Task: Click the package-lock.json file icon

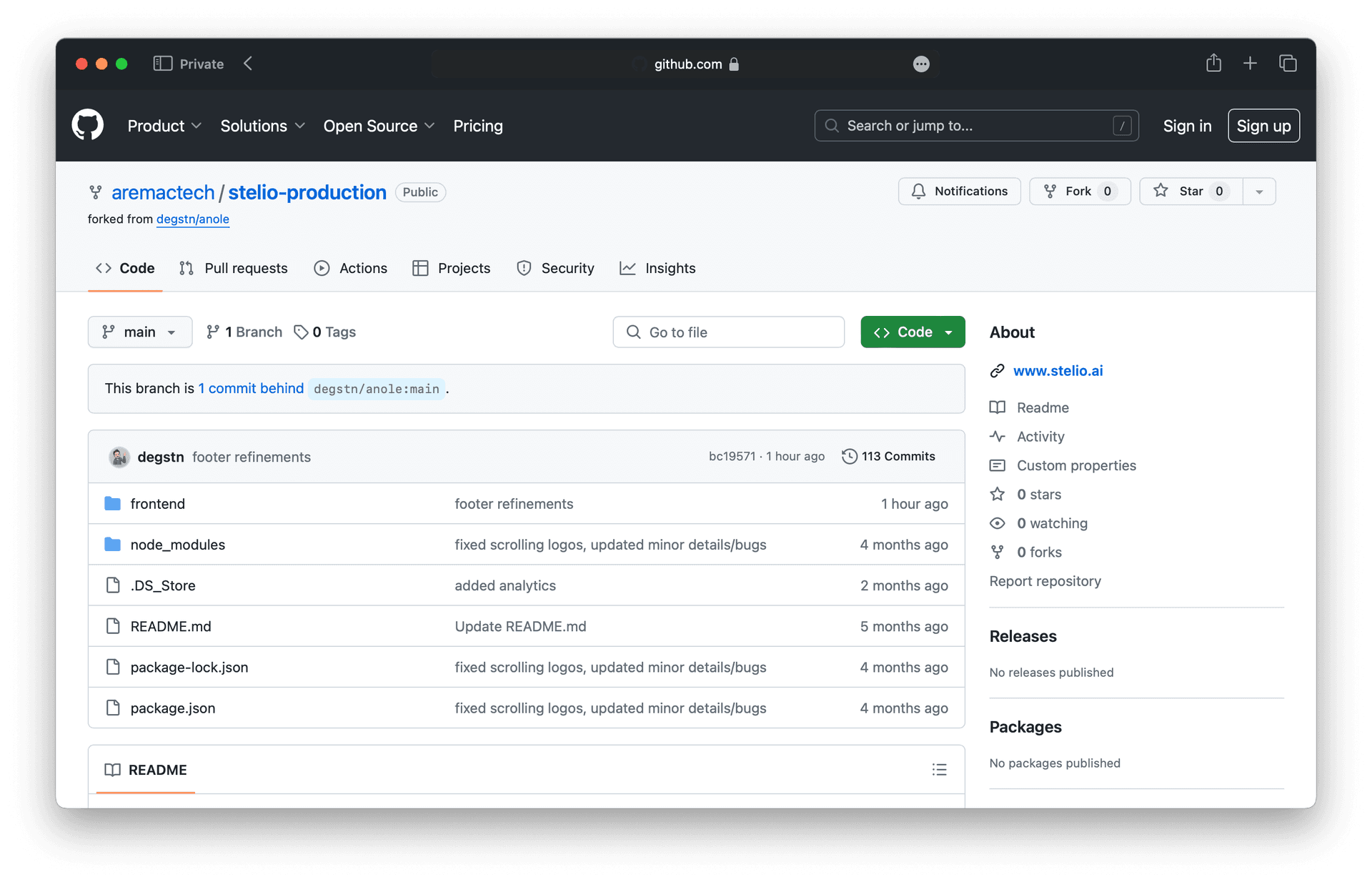Action: click(113, 666)
